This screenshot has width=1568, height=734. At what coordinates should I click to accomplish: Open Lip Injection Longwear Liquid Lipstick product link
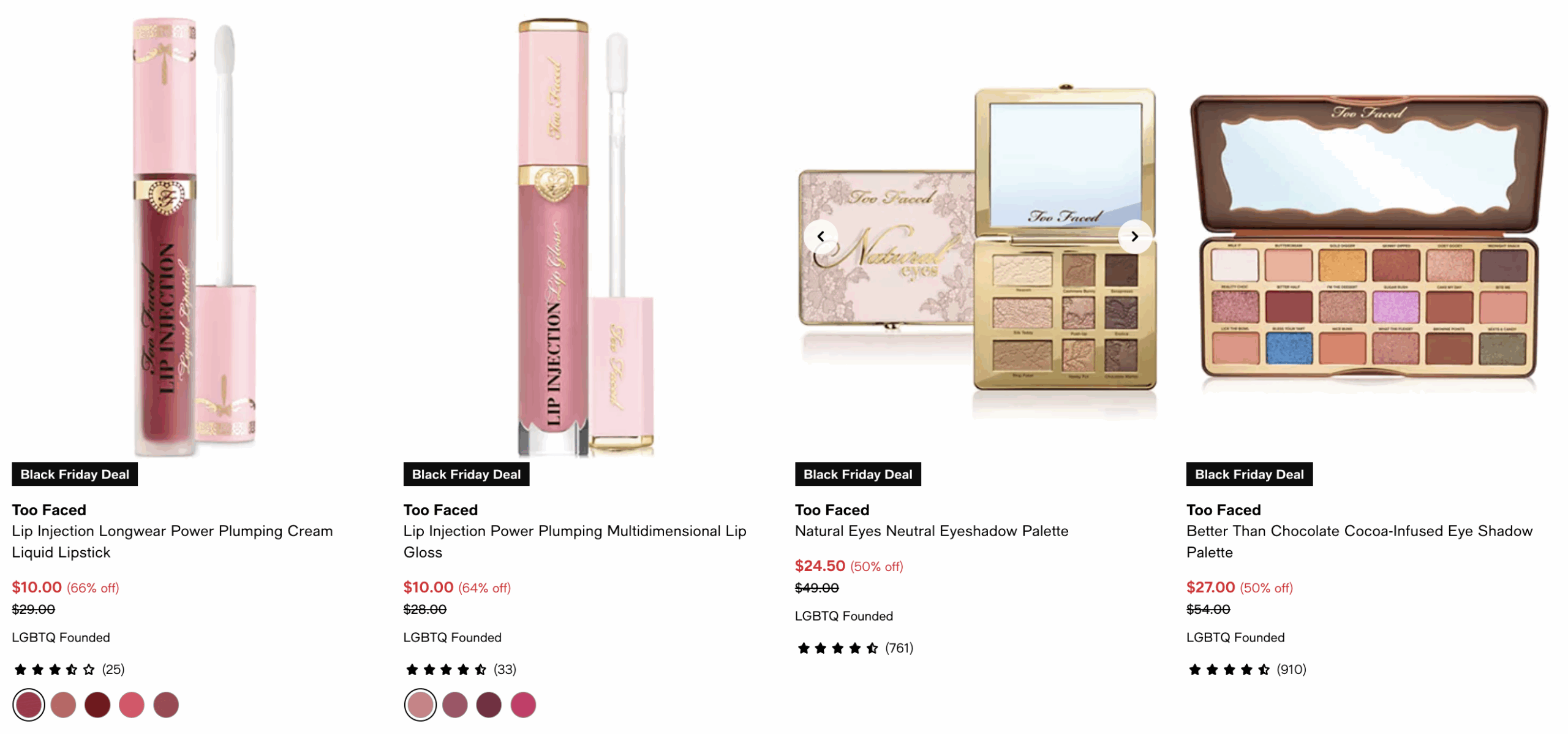[172, 541]
